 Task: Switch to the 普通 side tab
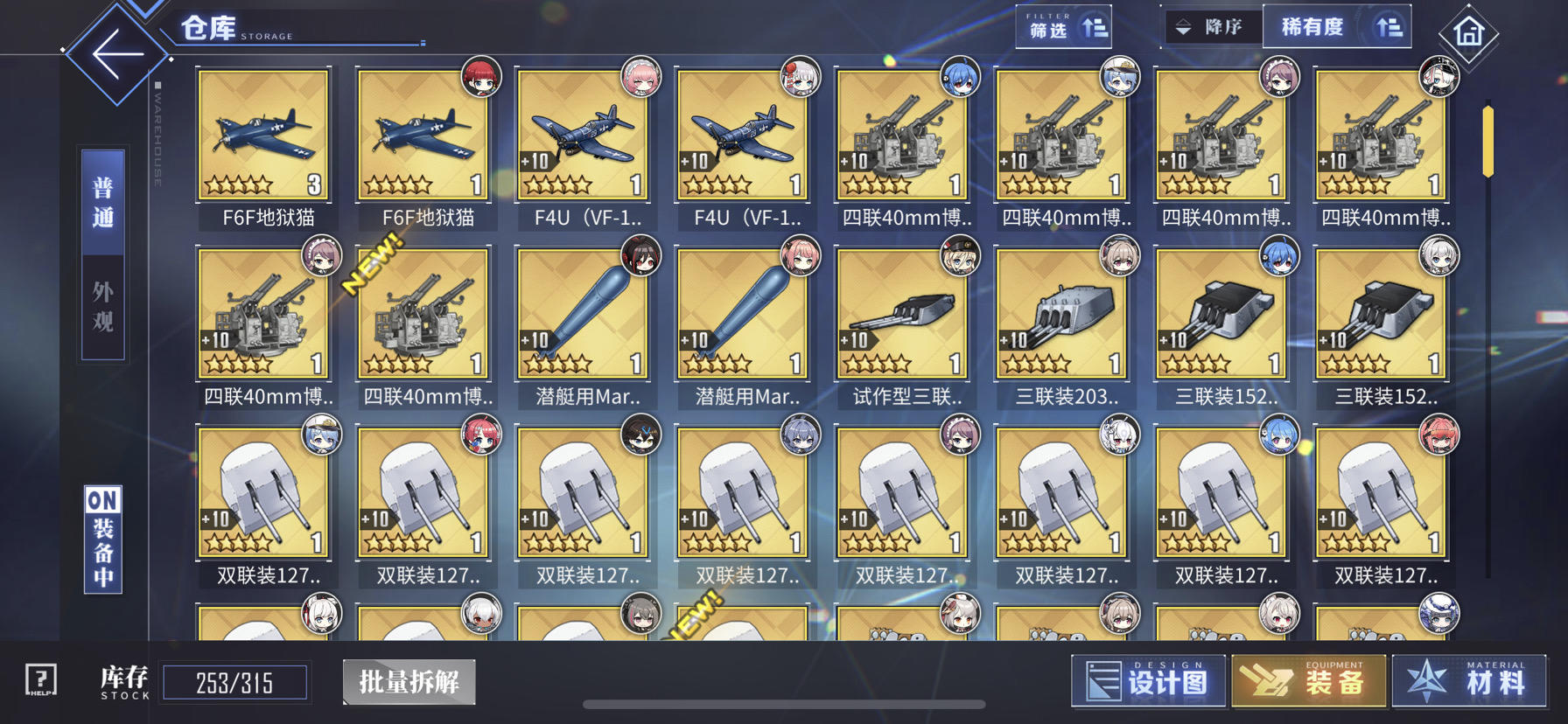tap(103, 203)
